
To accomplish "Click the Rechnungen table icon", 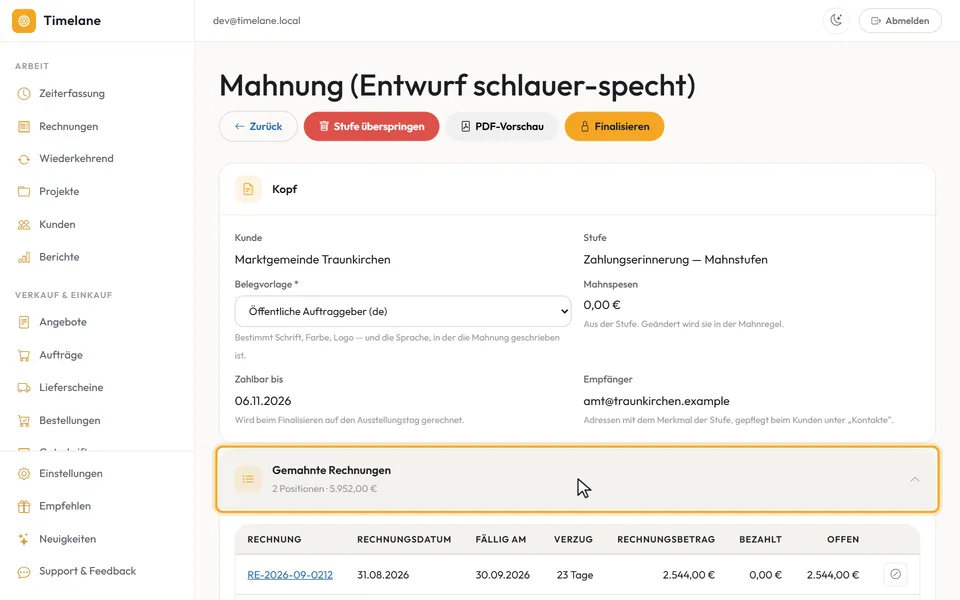I will coord(24,127).
